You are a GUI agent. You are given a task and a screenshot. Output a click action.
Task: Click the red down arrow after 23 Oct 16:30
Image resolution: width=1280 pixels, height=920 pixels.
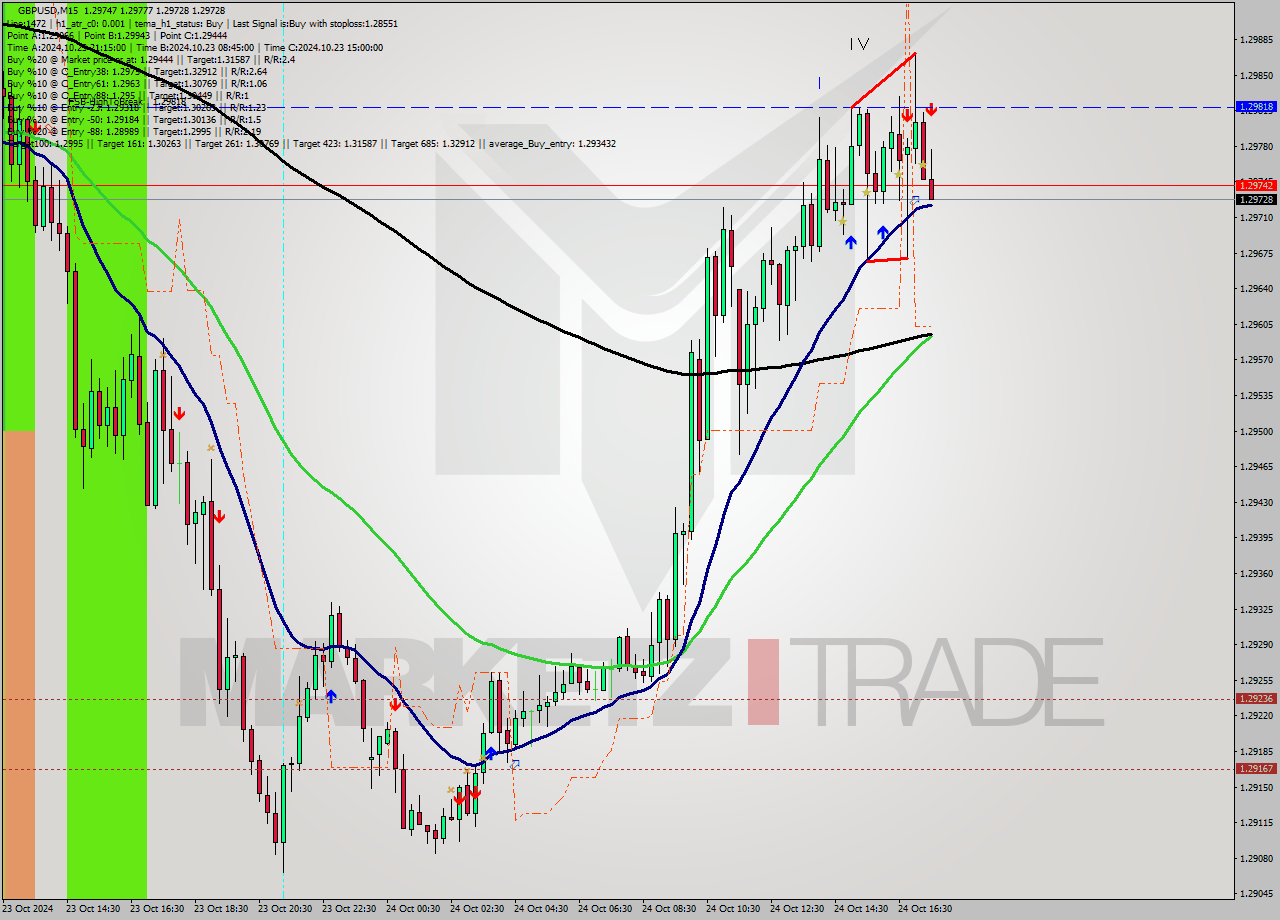pos(179,413)
